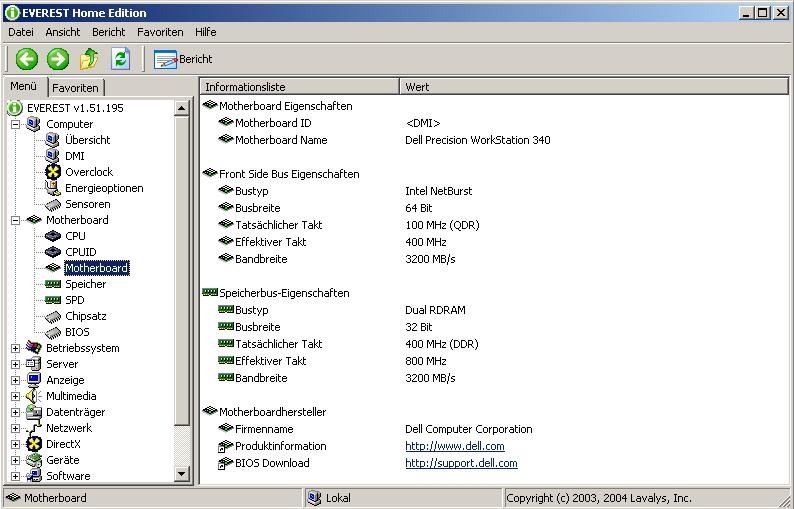
Task: Open the http://www.dell.com link
Action: [455, 446]
